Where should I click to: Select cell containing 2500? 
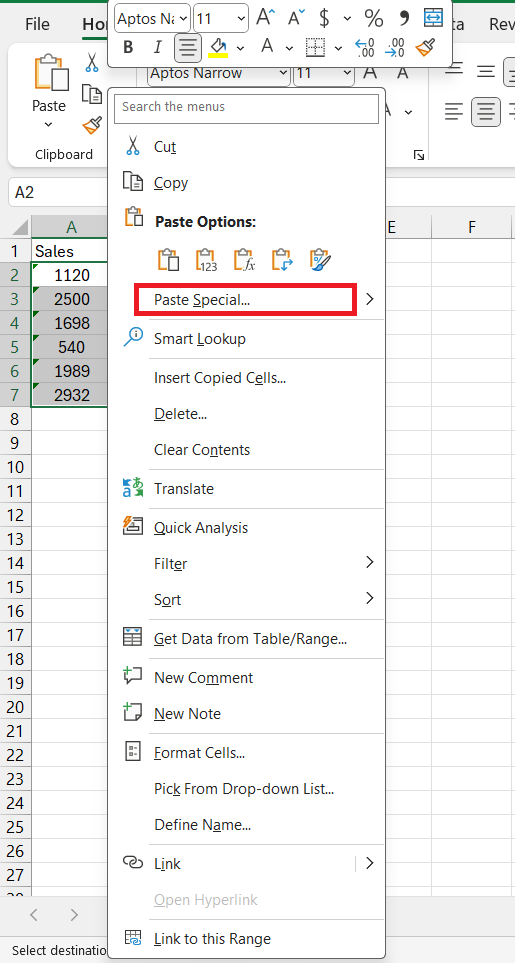pyautogui.click(x=71, y=299)
